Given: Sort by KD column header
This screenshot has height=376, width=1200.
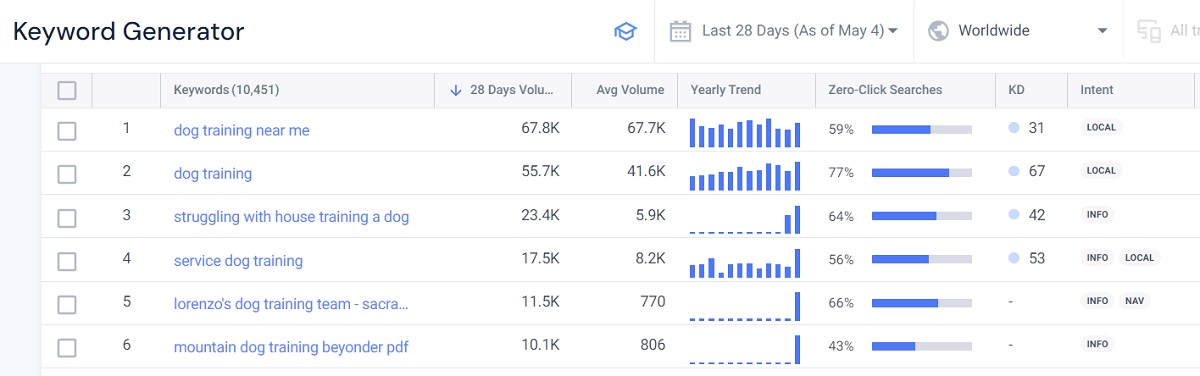Looking at the screenshot, I should click(x=1017, y=90).
